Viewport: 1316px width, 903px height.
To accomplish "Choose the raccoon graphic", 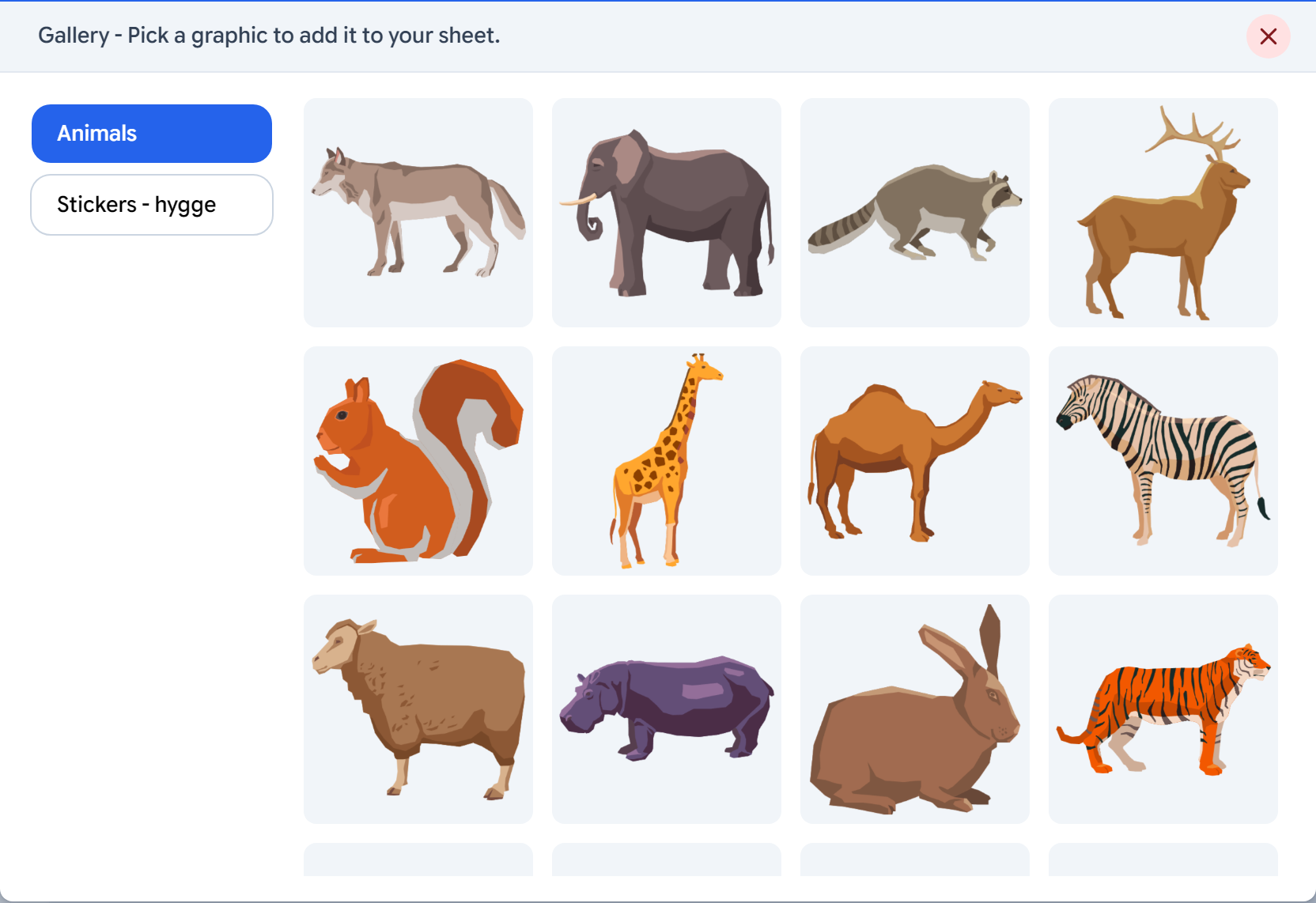I will pos(915,213).
